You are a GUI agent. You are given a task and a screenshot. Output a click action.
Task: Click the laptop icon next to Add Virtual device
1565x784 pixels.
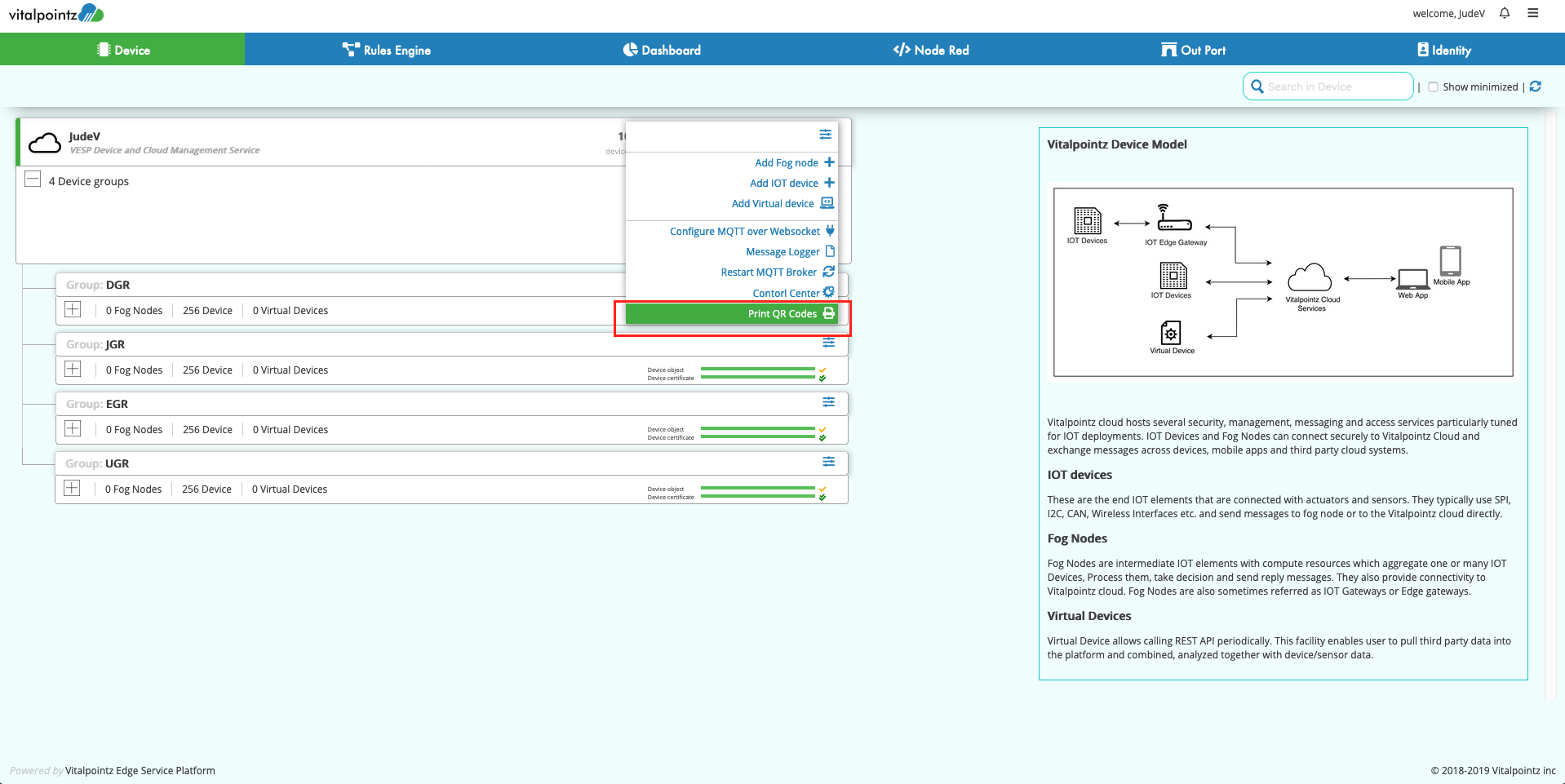coord(827,203)
